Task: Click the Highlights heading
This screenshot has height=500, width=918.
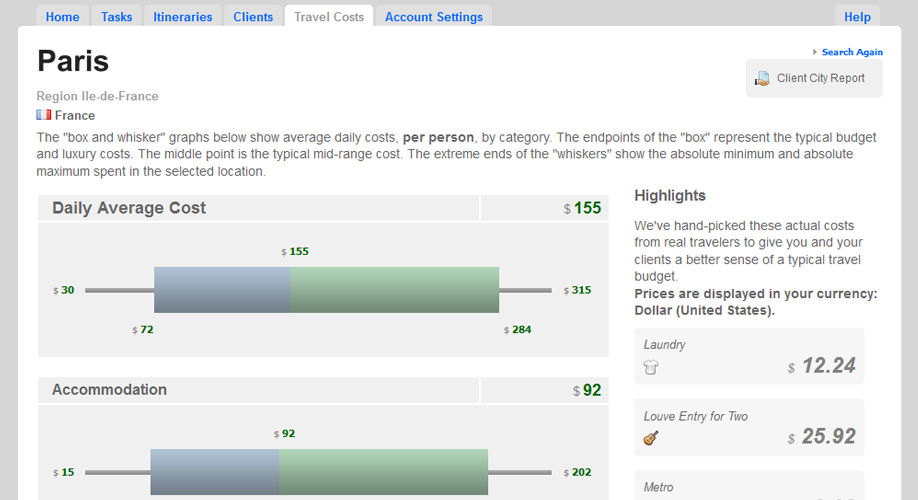Action: 670,196
